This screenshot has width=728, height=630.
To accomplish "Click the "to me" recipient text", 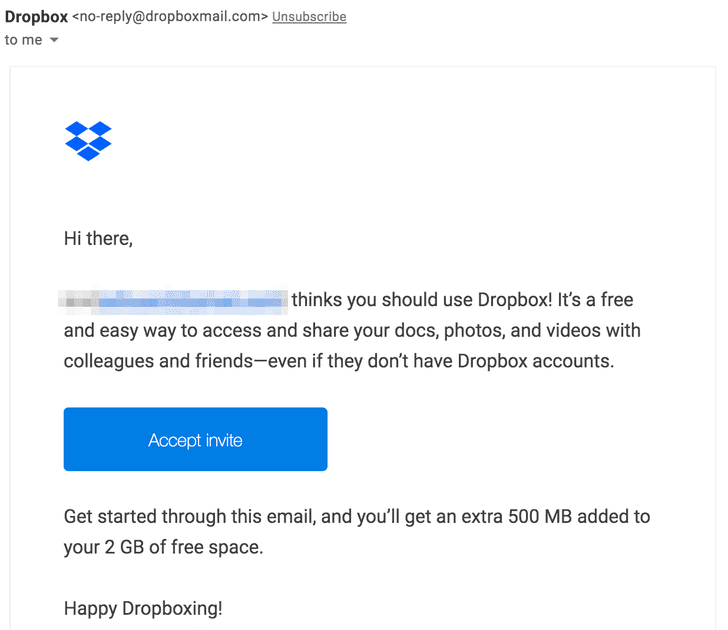I will [24, 40].
